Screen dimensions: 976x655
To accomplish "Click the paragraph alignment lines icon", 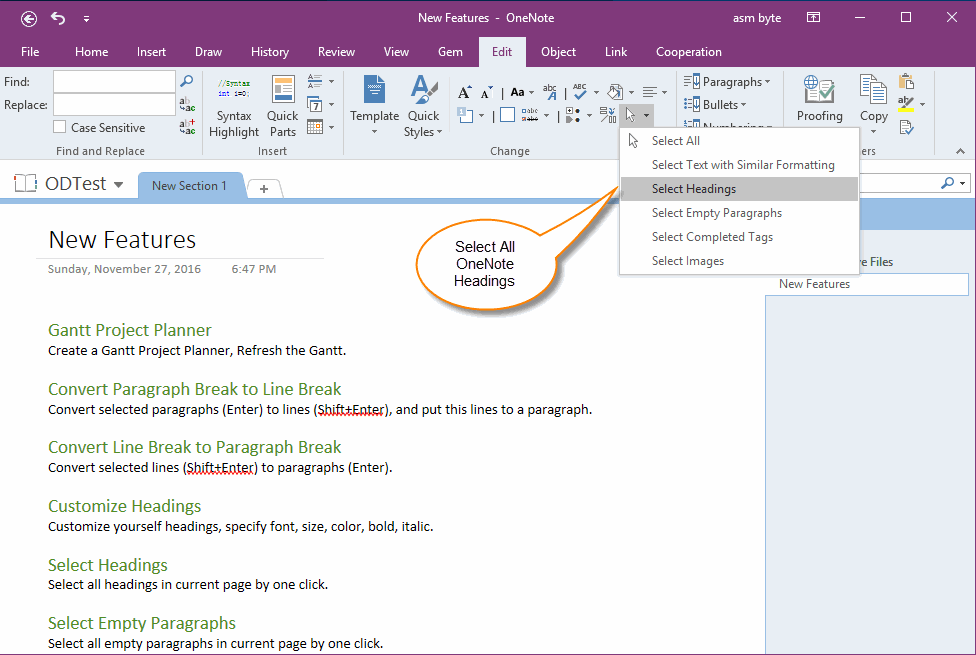I will point(649,92).
